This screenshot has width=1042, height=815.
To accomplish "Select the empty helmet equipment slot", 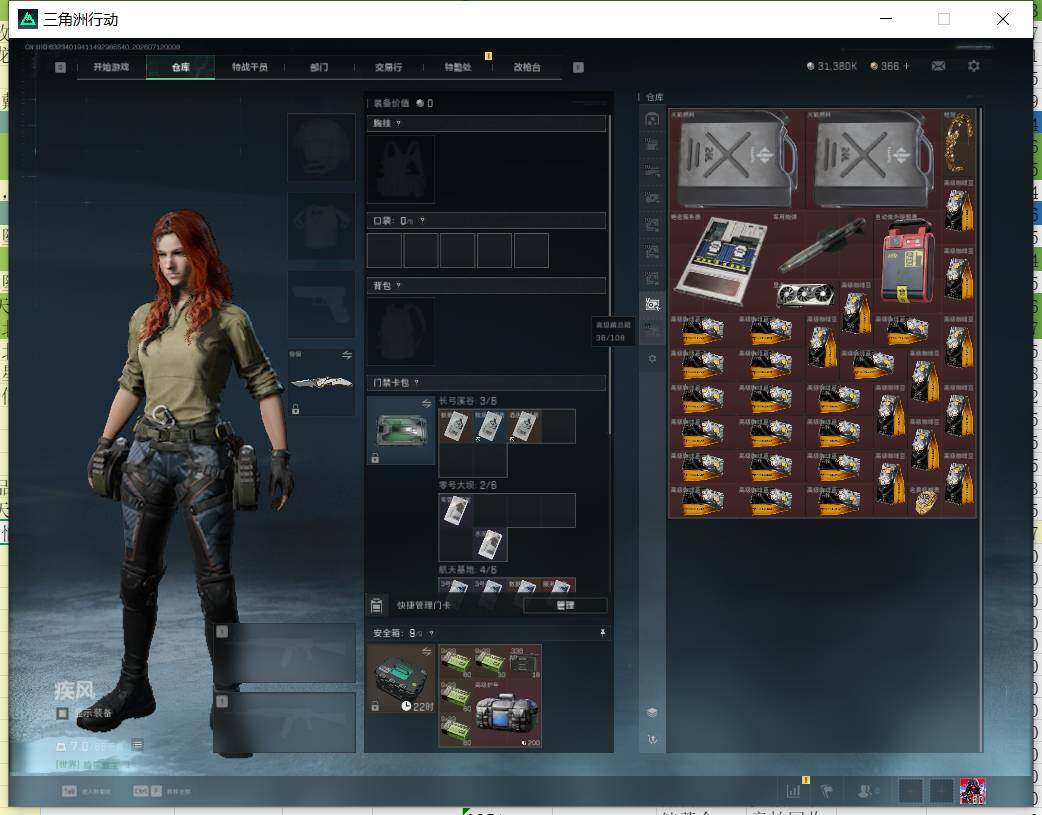I will [321, 147].
